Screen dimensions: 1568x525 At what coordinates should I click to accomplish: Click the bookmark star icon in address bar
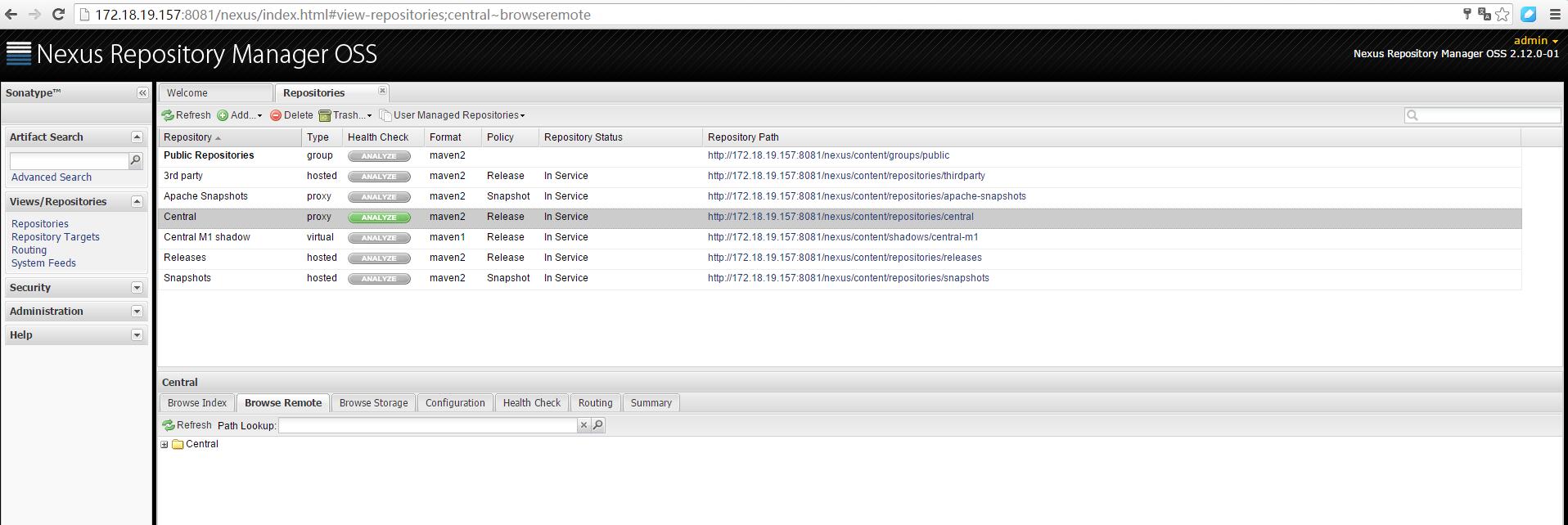pos(1503,14)
